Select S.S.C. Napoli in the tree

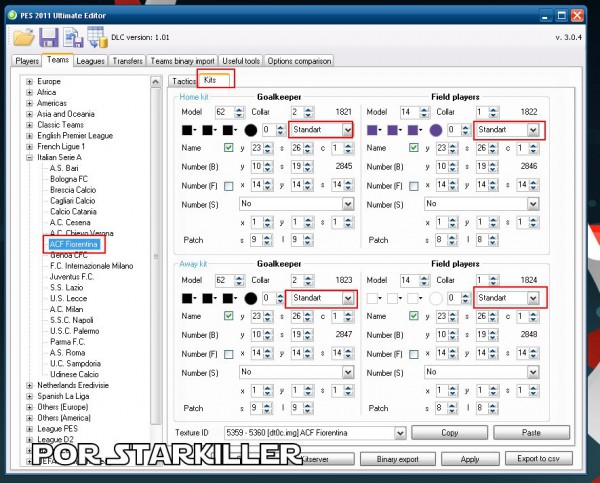[x=72, y=320]
